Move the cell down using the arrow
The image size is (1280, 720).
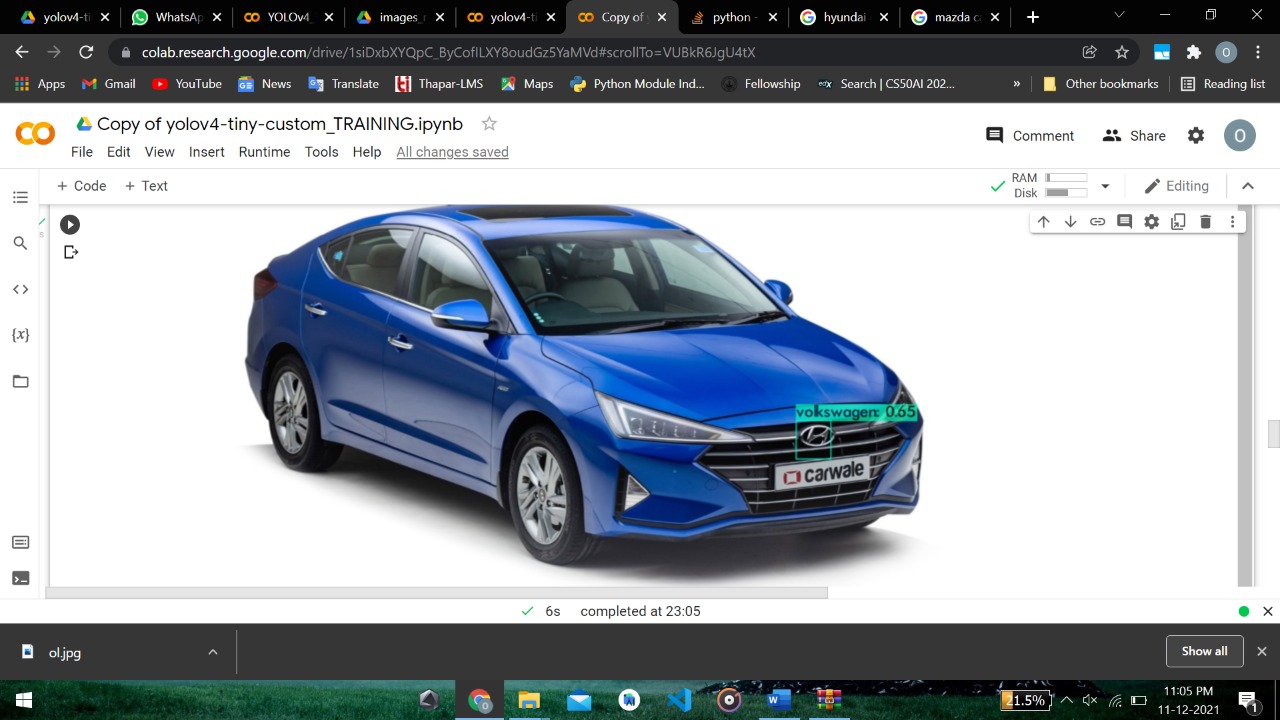[x=1070, y=221]
